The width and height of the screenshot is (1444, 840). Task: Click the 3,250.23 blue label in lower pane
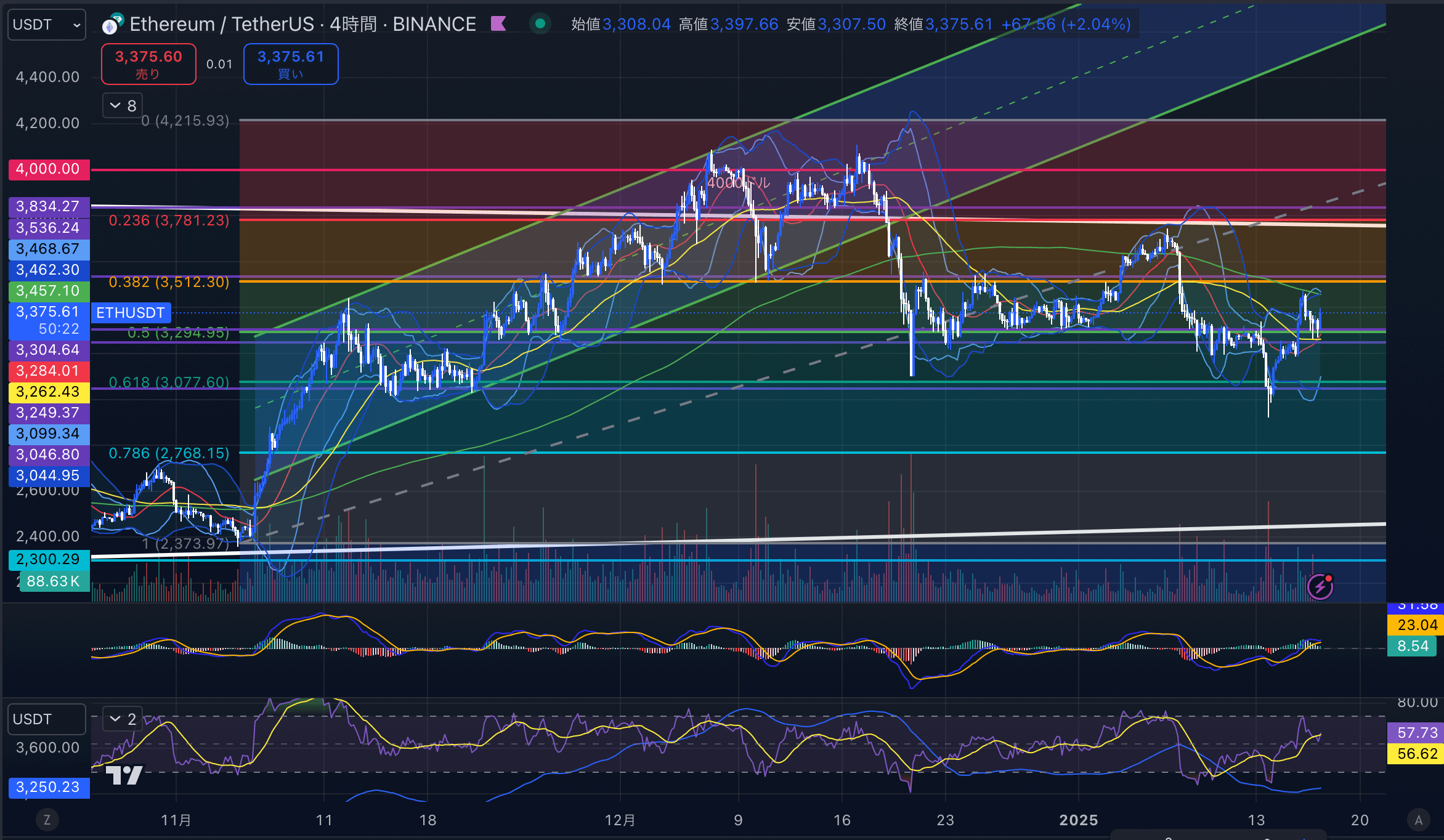click(x=49, y=787)
